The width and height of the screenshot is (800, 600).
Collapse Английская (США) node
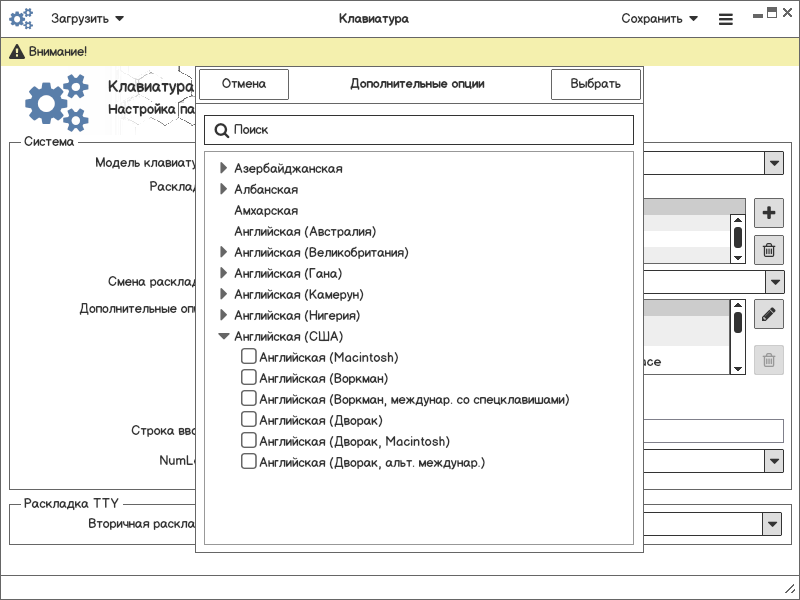[223, 336]
